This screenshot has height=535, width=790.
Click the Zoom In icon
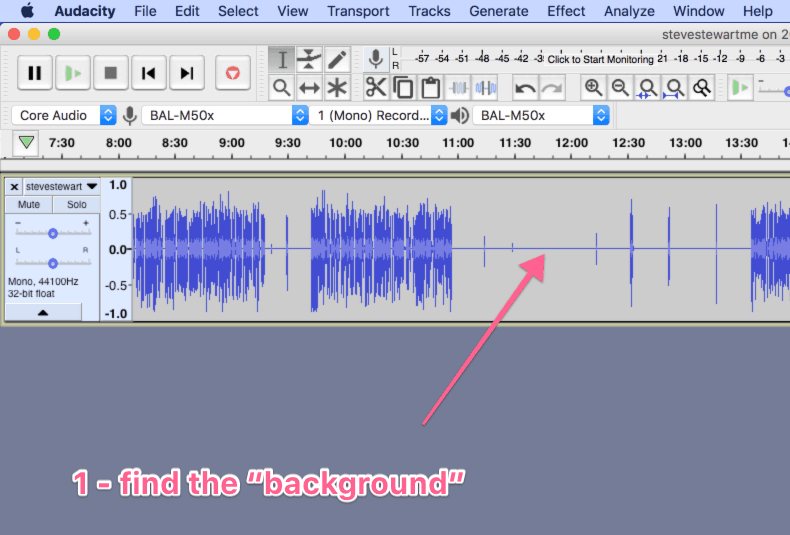click(593, 88)
